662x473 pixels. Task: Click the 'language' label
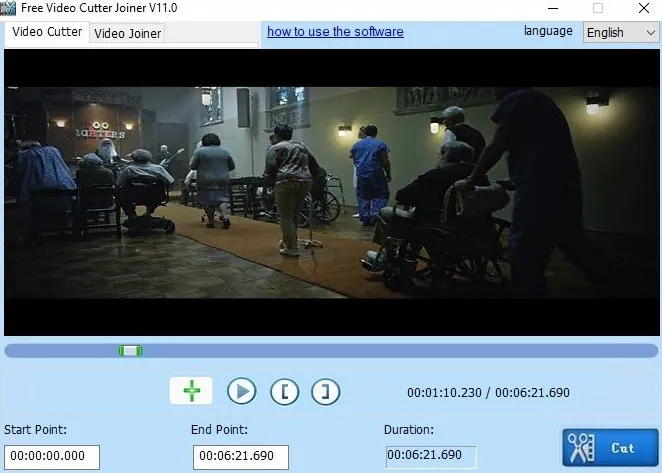(548, 31)
